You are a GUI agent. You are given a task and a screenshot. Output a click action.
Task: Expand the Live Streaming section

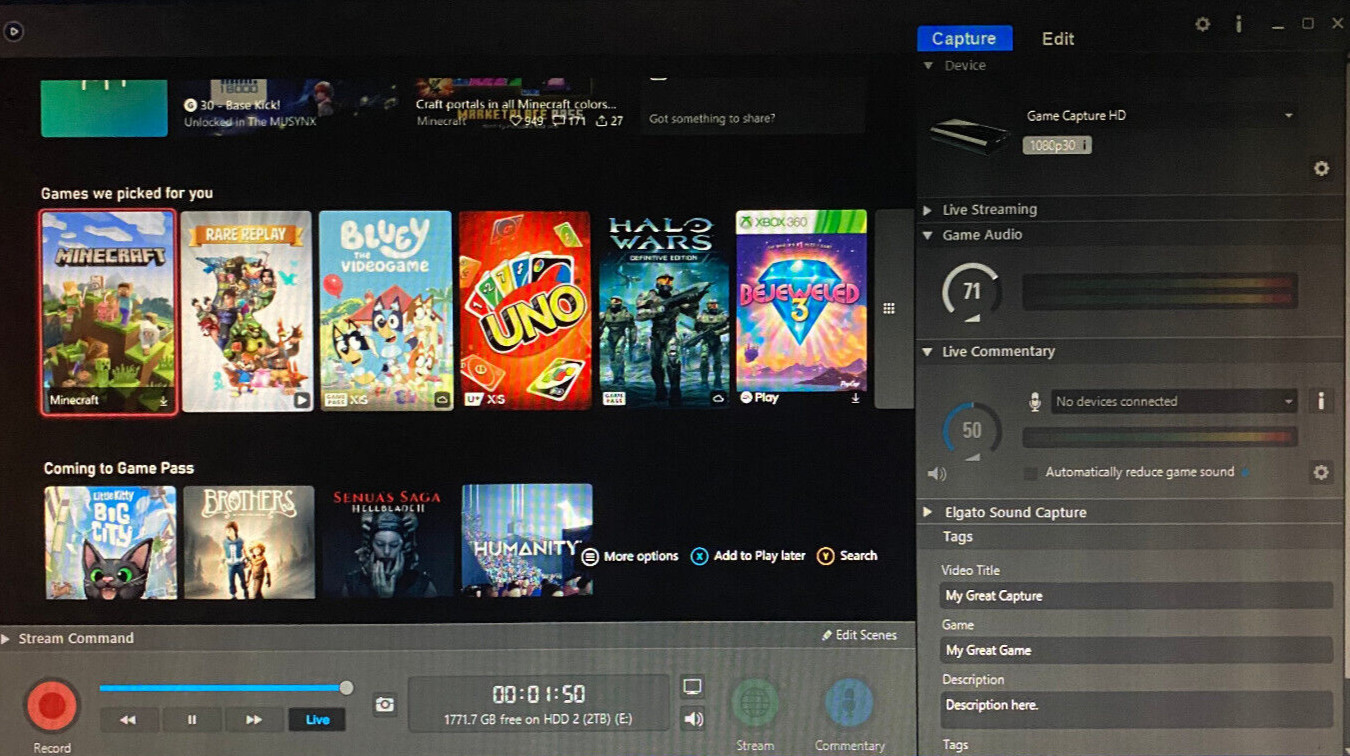coord(928,210)
